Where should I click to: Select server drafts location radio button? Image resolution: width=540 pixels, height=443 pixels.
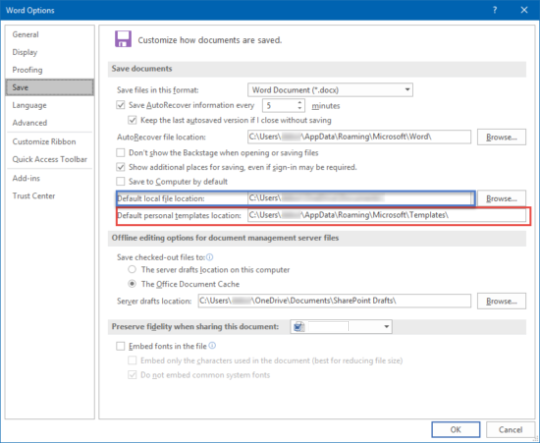(x=132, y=269)
